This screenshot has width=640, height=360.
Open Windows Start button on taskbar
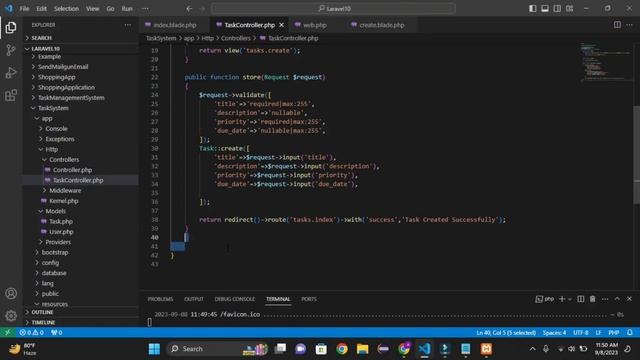tap(154, 349)
